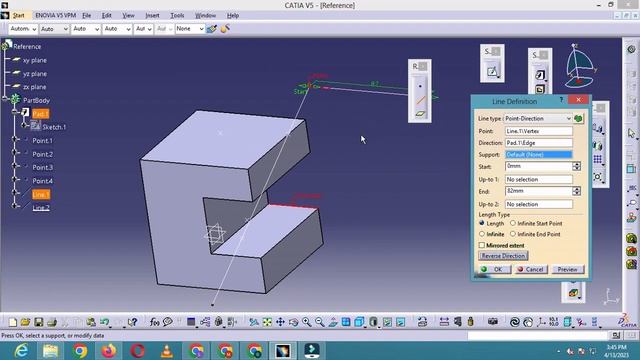Select Point.3 in the tree
The height and width of the screenshot is (360, 640).
(x=42, y=167)
